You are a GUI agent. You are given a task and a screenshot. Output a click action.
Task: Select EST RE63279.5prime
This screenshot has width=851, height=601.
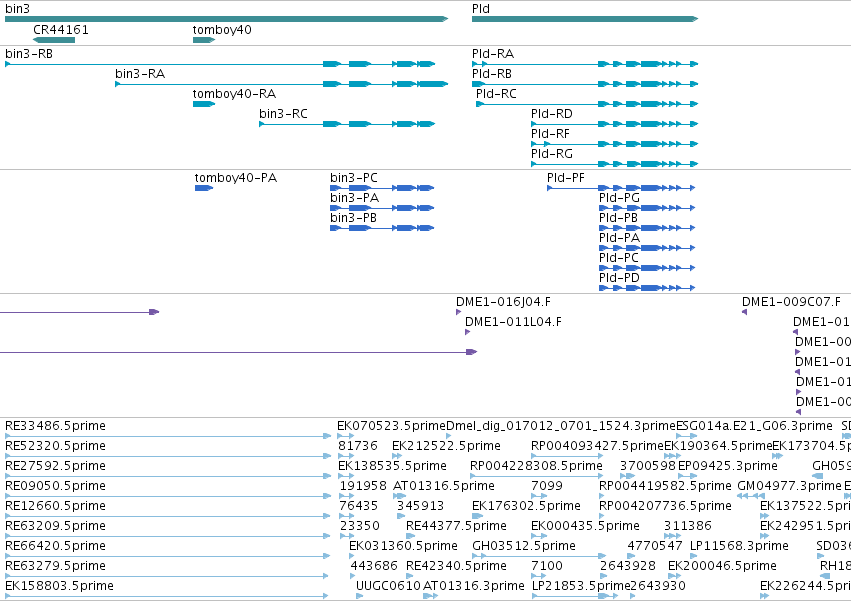167,576
